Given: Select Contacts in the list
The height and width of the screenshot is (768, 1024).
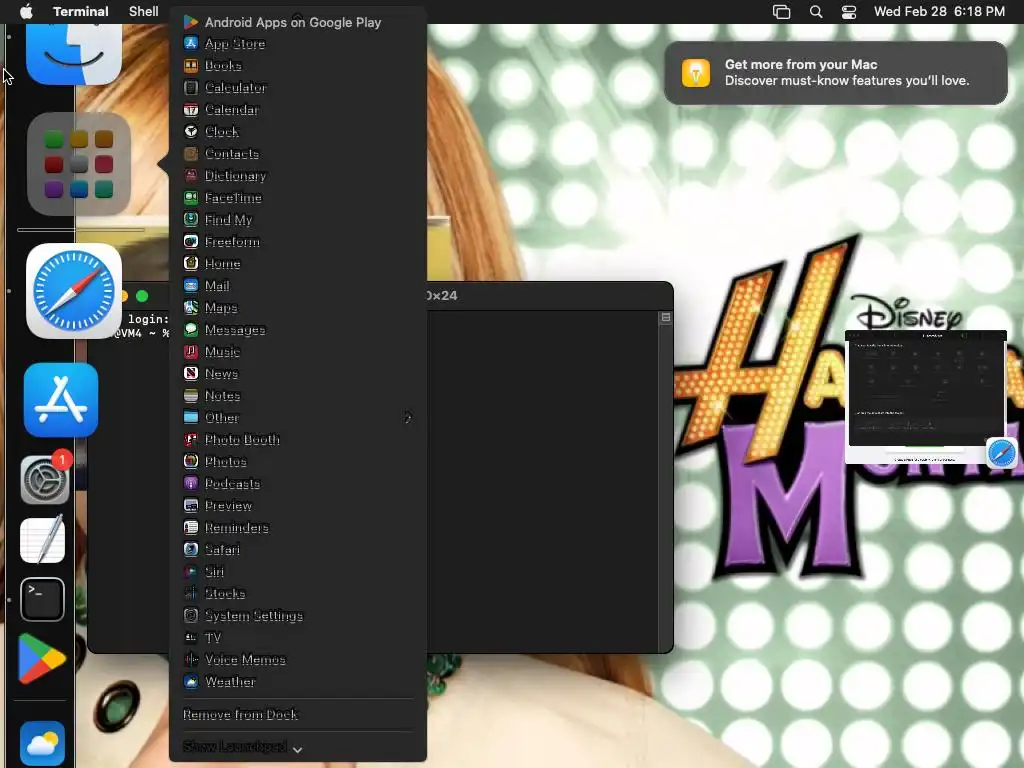Looking at the screenshot, I should click(298, 153).
